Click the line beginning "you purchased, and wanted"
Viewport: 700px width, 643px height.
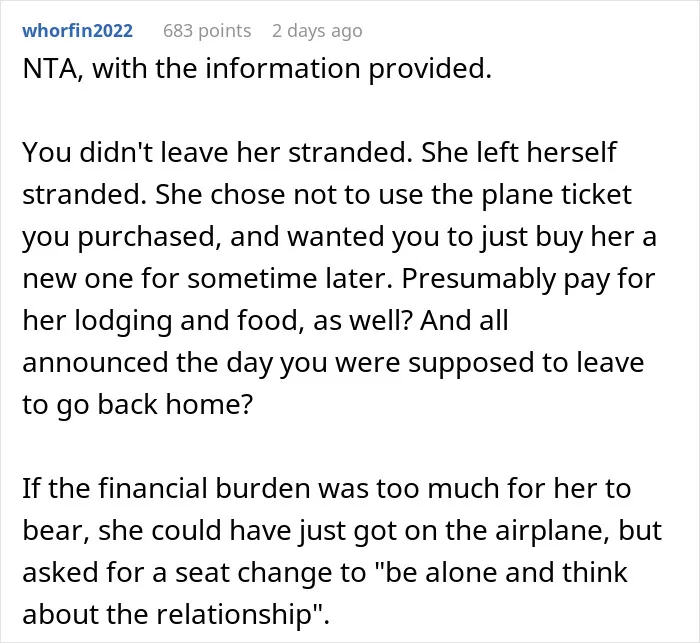coord(339,237)
